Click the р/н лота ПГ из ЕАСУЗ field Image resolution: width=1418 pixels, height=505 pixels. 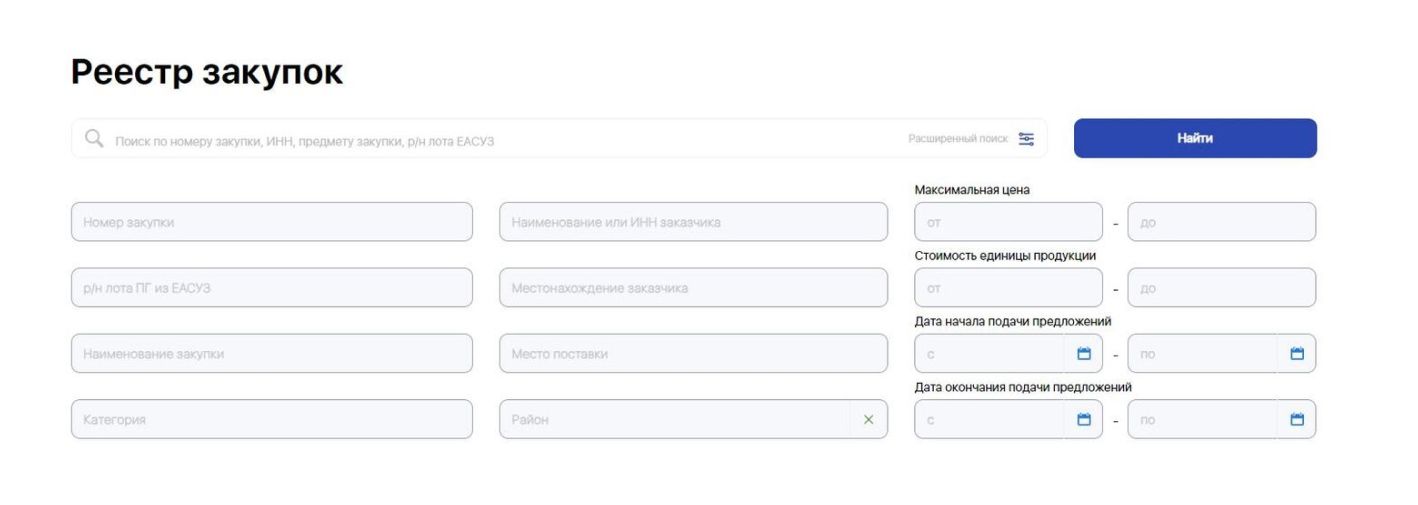(272, 288)
